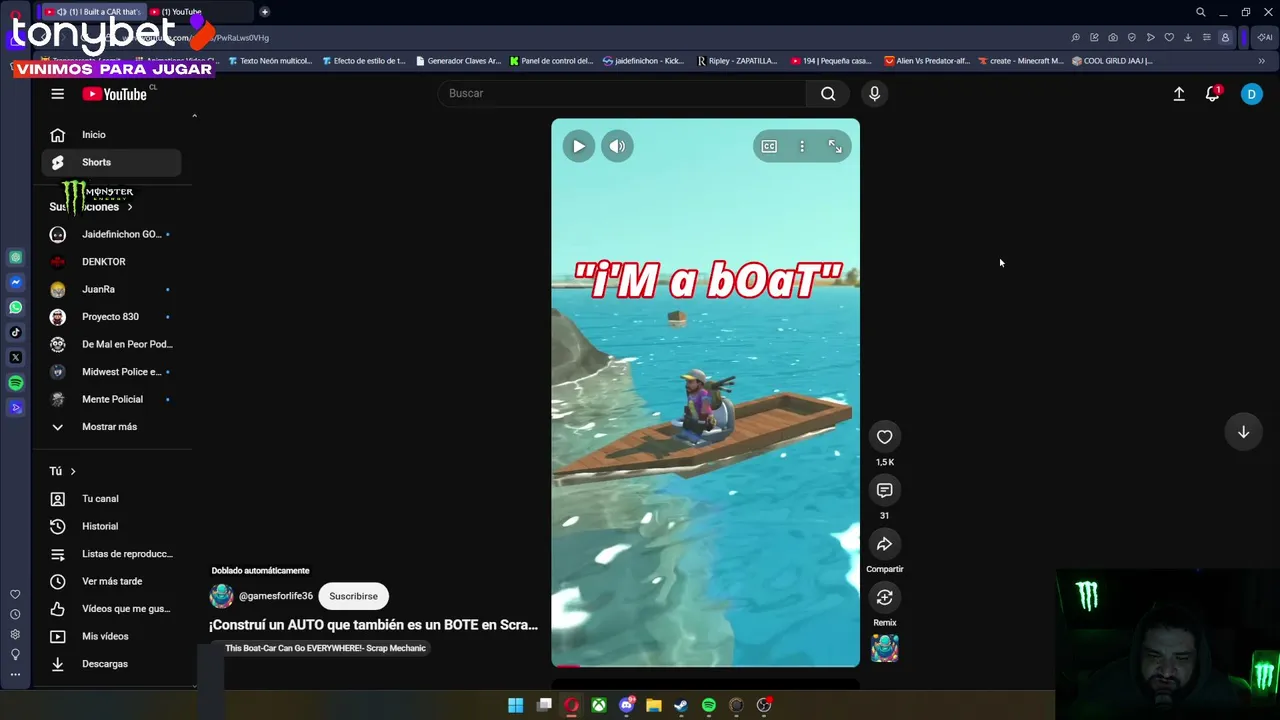
Task: Open the "Generador Claves Ar..." bookmark
Action: click(x=458, y=61)
